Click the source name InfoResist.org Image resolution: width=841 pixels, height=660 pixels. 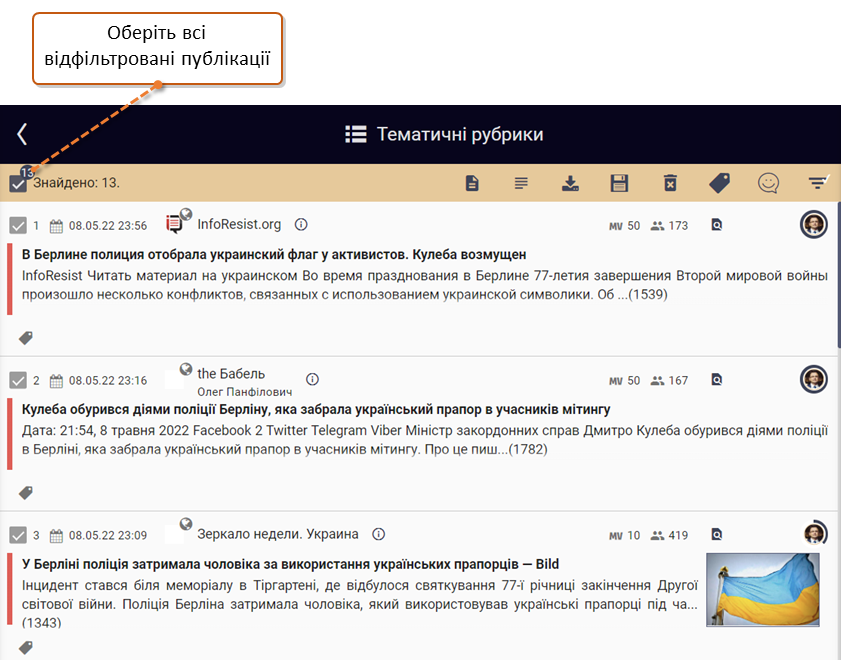coord(239,224)
